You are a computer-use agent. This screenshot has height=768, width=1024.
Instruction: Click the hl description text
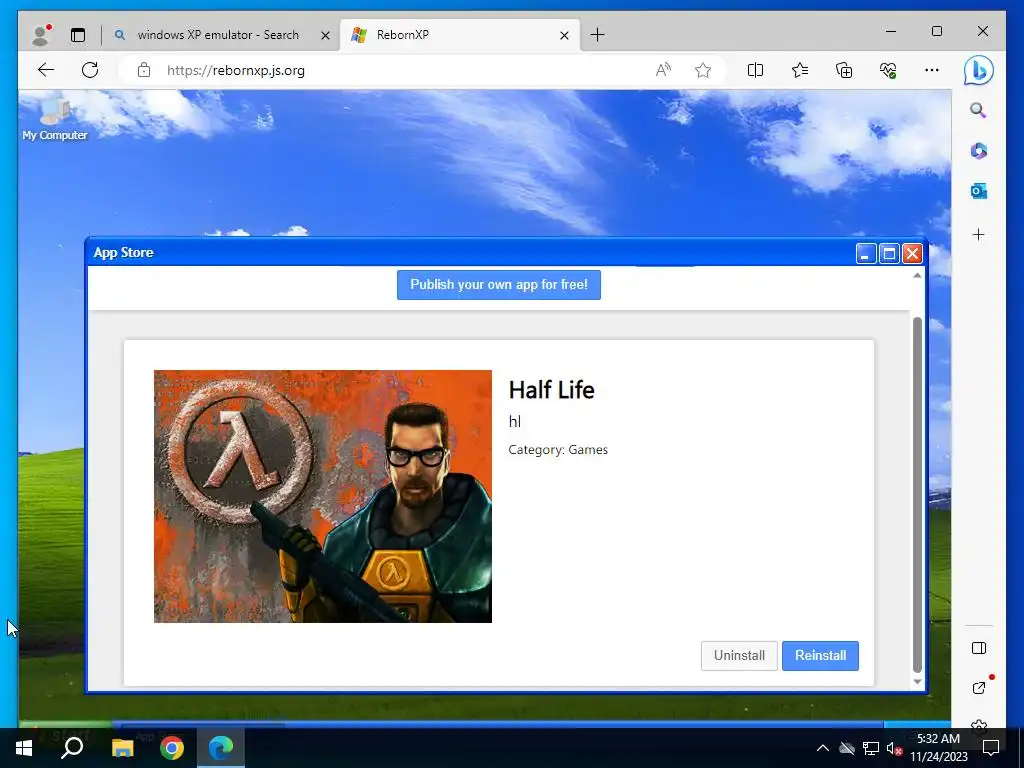click(x=515, y=422)
